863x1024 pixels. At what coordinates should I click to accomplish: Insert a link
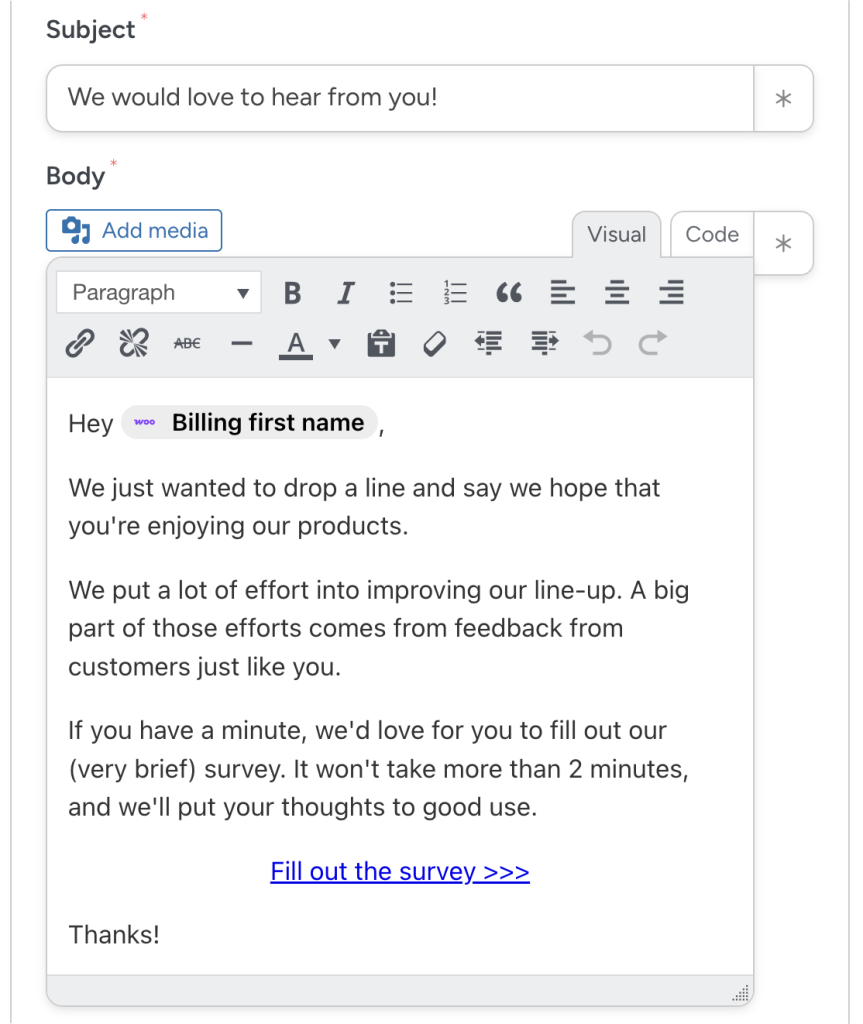coord(80,342)
